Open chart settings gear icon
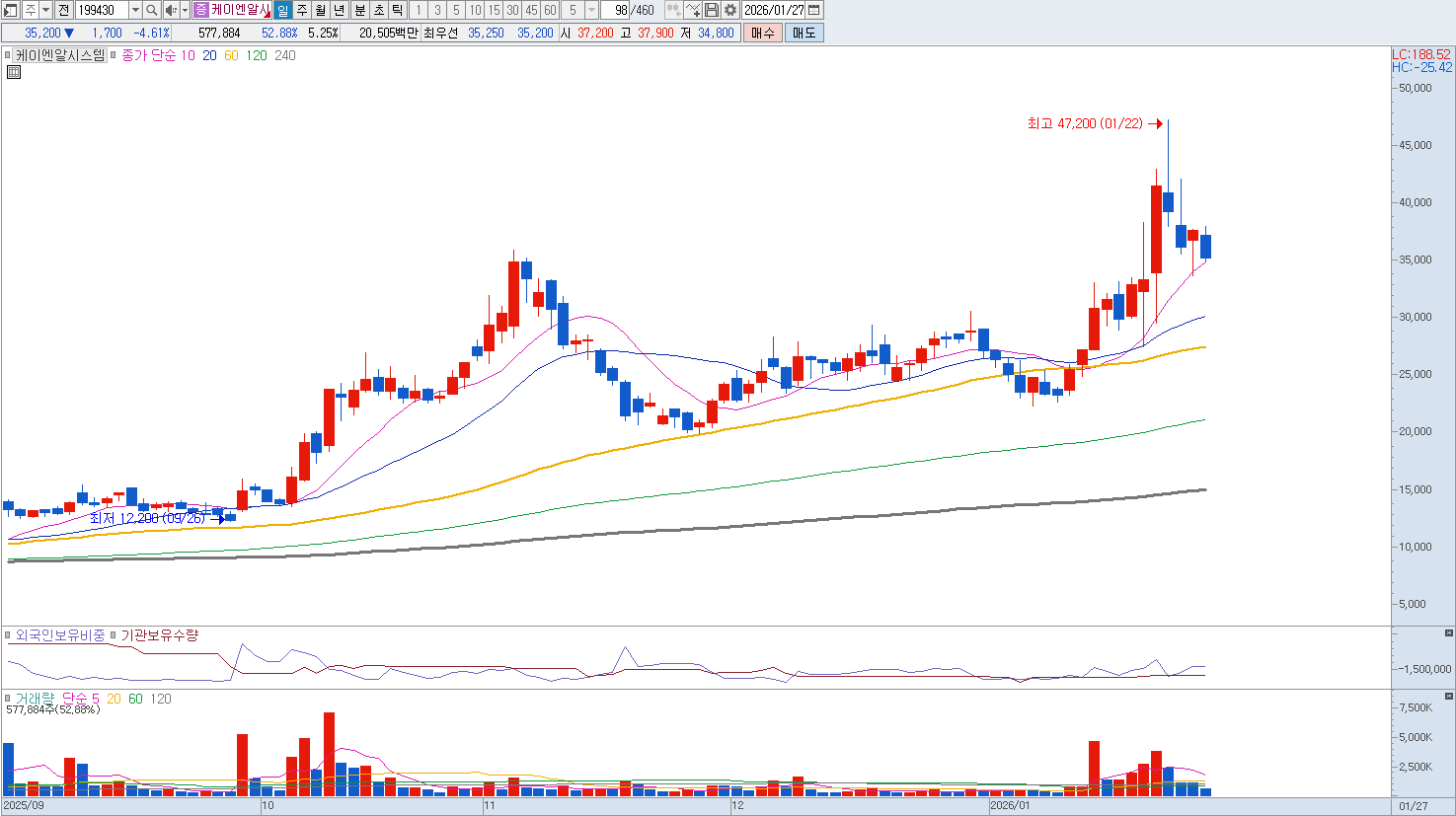This screenshot has height=816, width=1456. (730, 10)
